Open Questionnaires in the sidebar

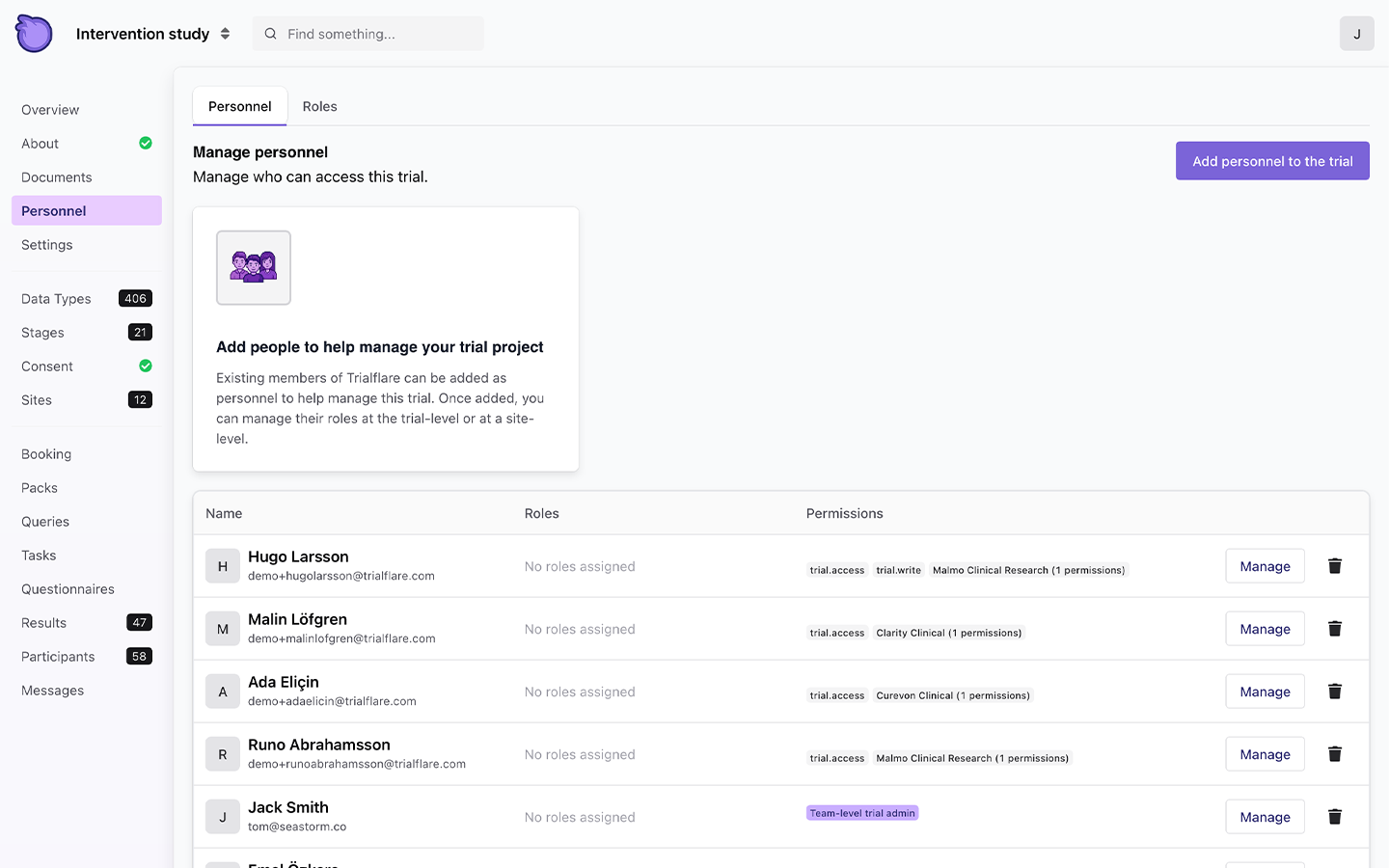(87, 589)
